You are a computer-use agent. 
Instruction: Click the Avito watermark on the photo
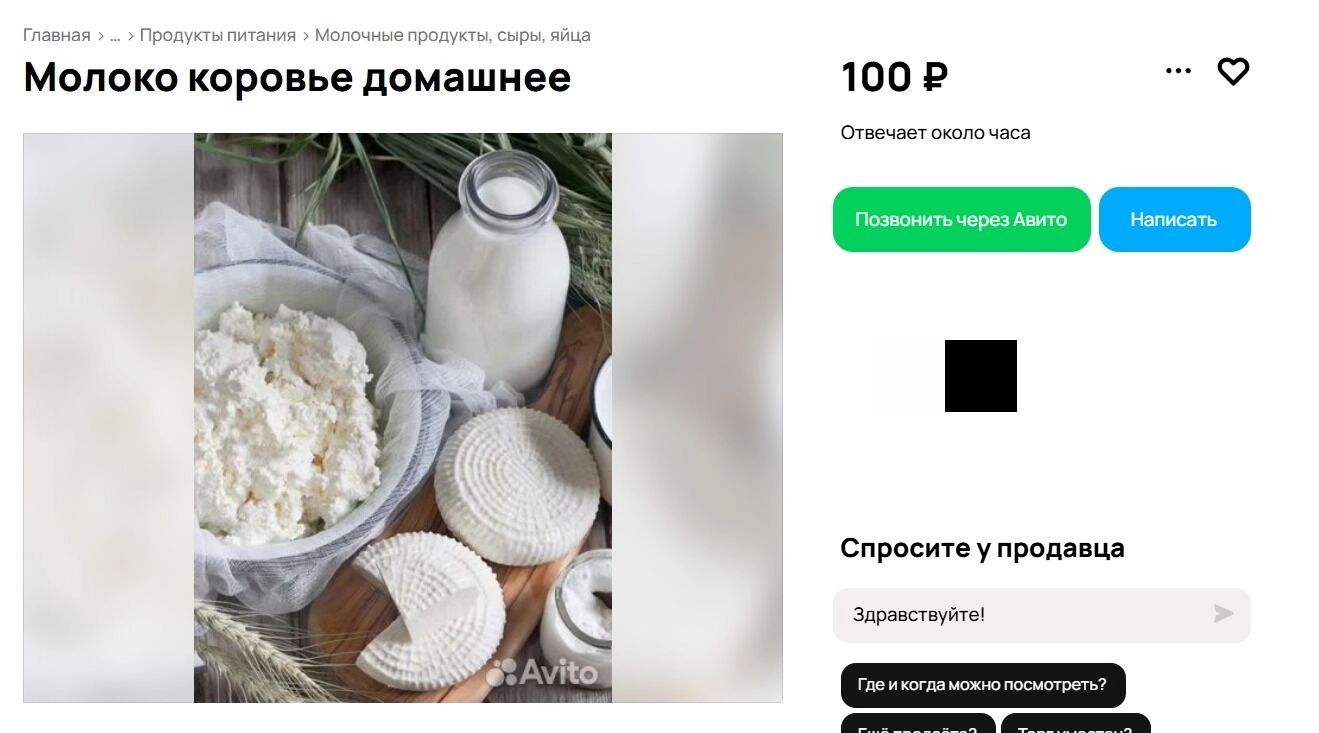pyautogui.click(x=542, y=672)
